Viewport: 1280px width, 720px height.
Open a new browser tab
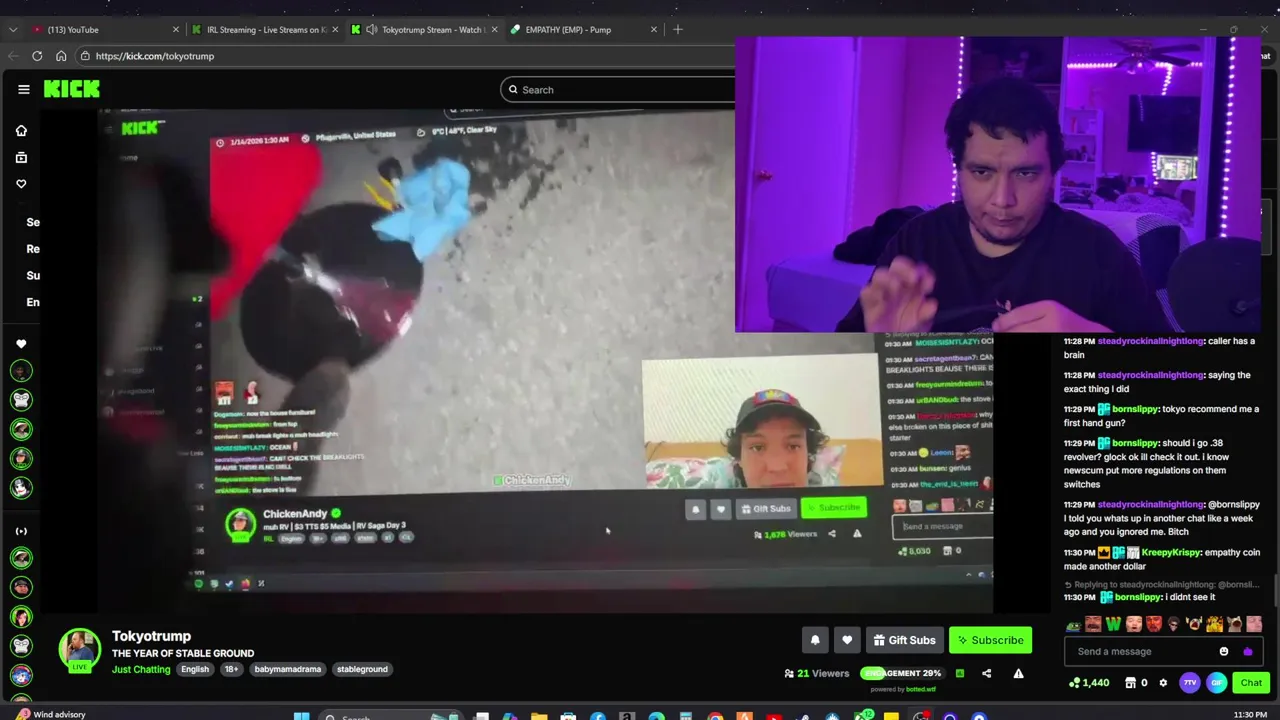[678, 30]
